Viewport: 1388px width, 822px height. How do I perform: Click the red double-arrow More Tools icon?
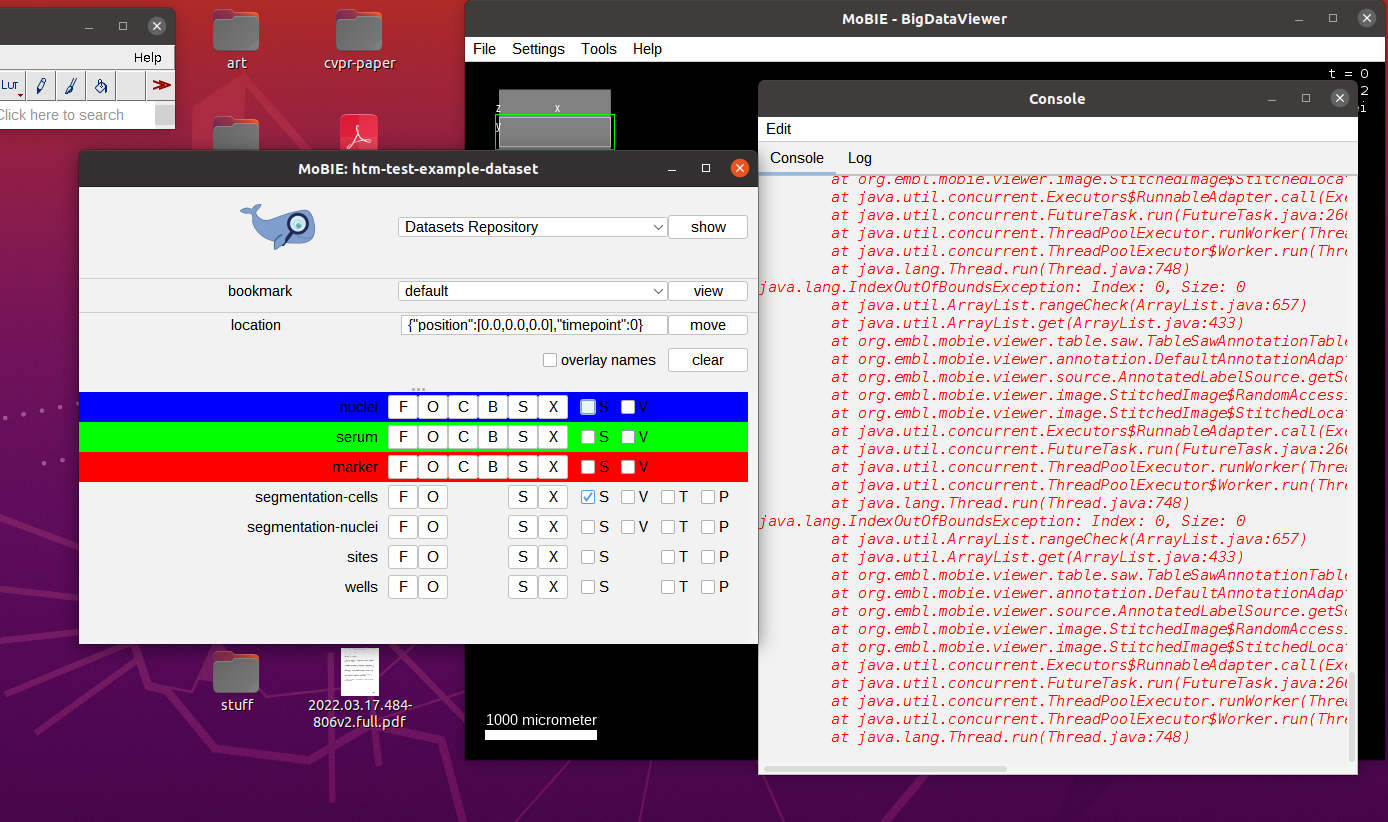(x=160, y=86)
